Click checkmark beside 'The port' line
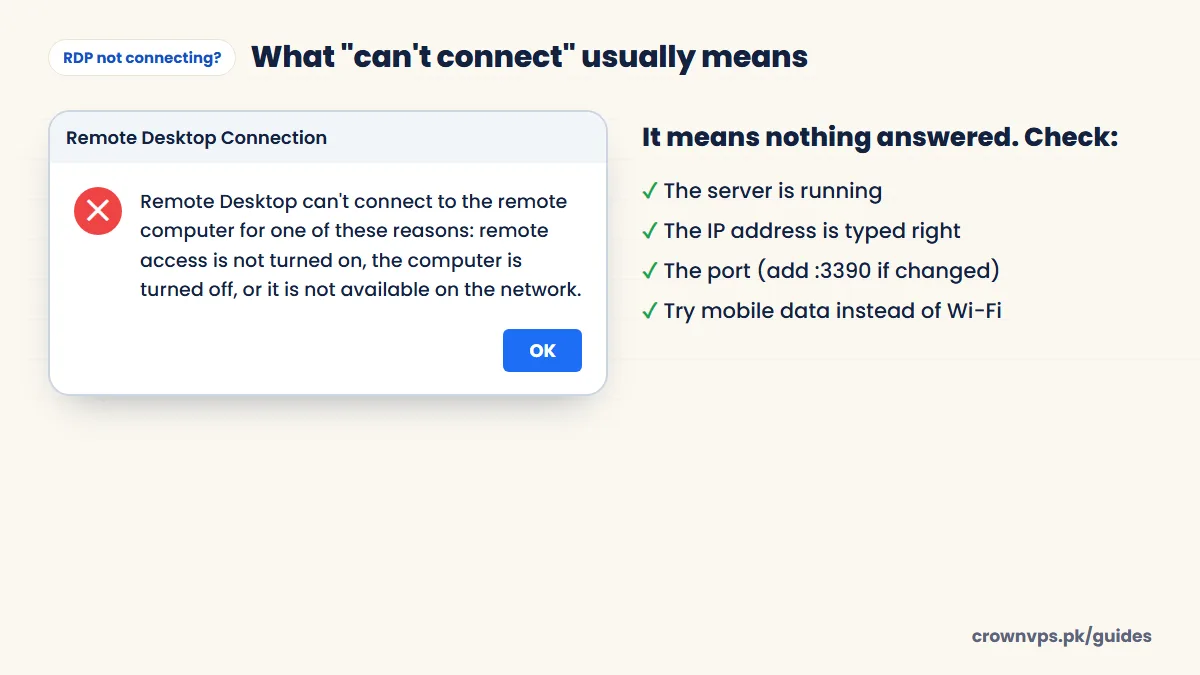1200x675 pixels. point(650,271)
